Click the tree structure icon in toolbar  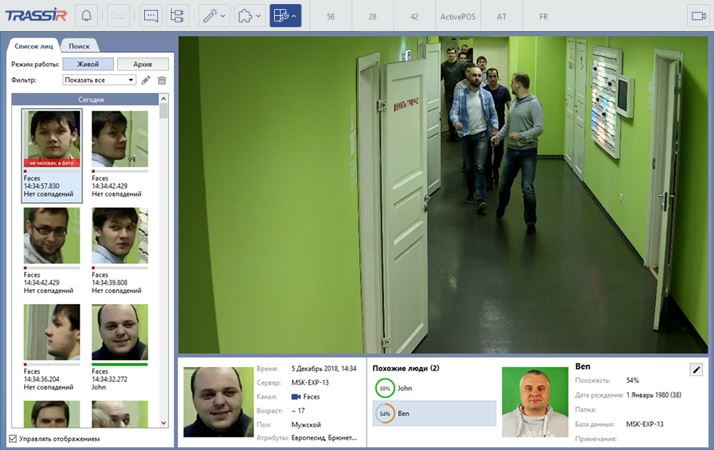click(178, 16)
